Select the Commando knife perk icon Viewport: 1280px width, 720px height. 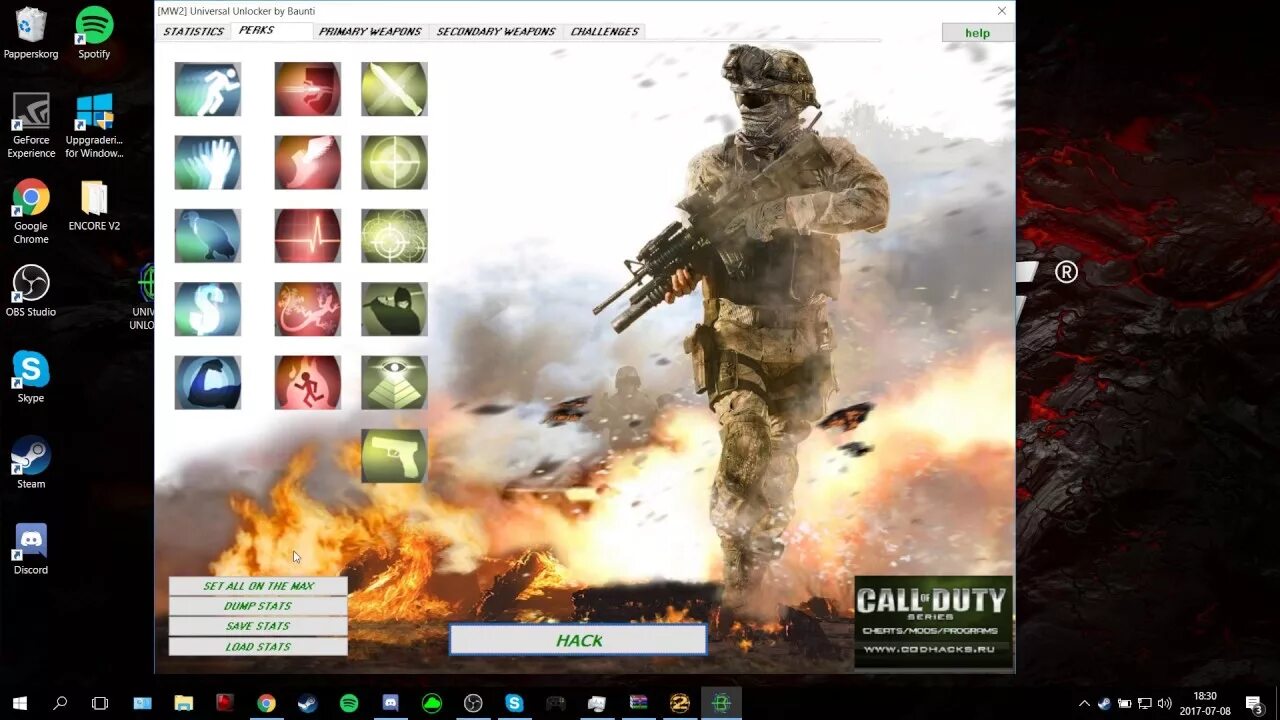click(x=394, y=89)
